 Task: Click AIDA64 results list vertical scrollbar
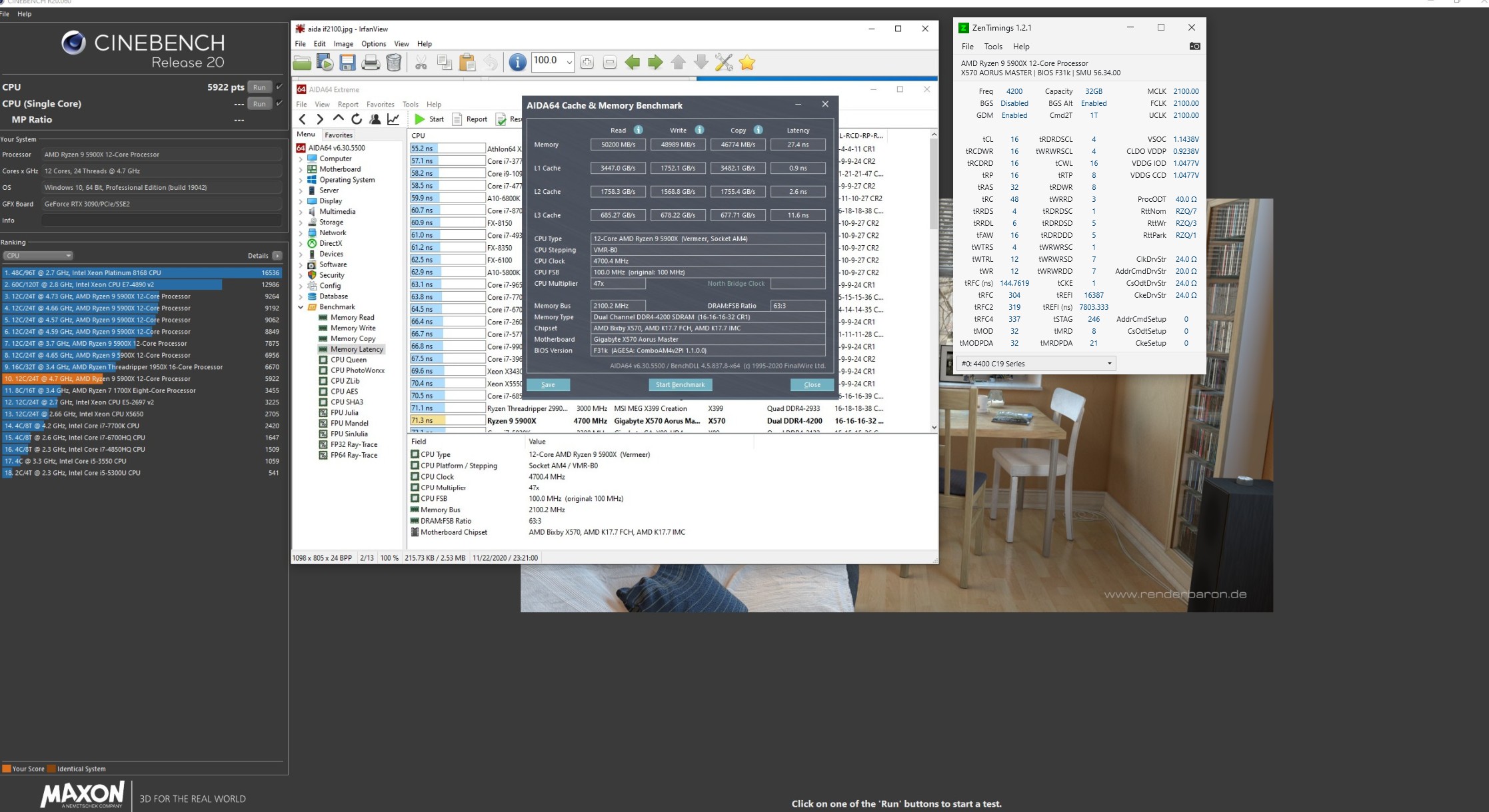click(x=934, y=282)
